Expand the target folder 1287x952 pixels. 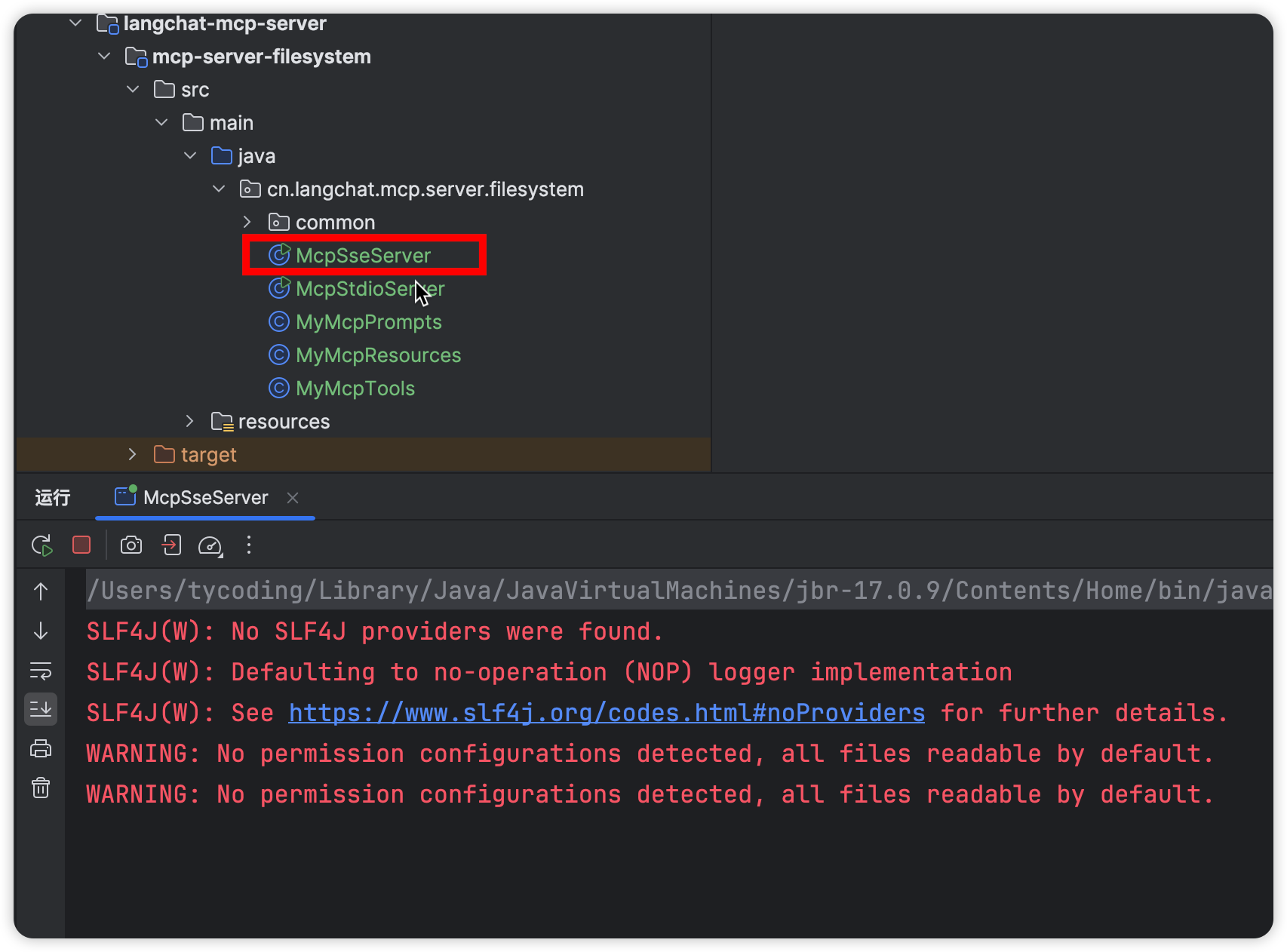point(133,455)
